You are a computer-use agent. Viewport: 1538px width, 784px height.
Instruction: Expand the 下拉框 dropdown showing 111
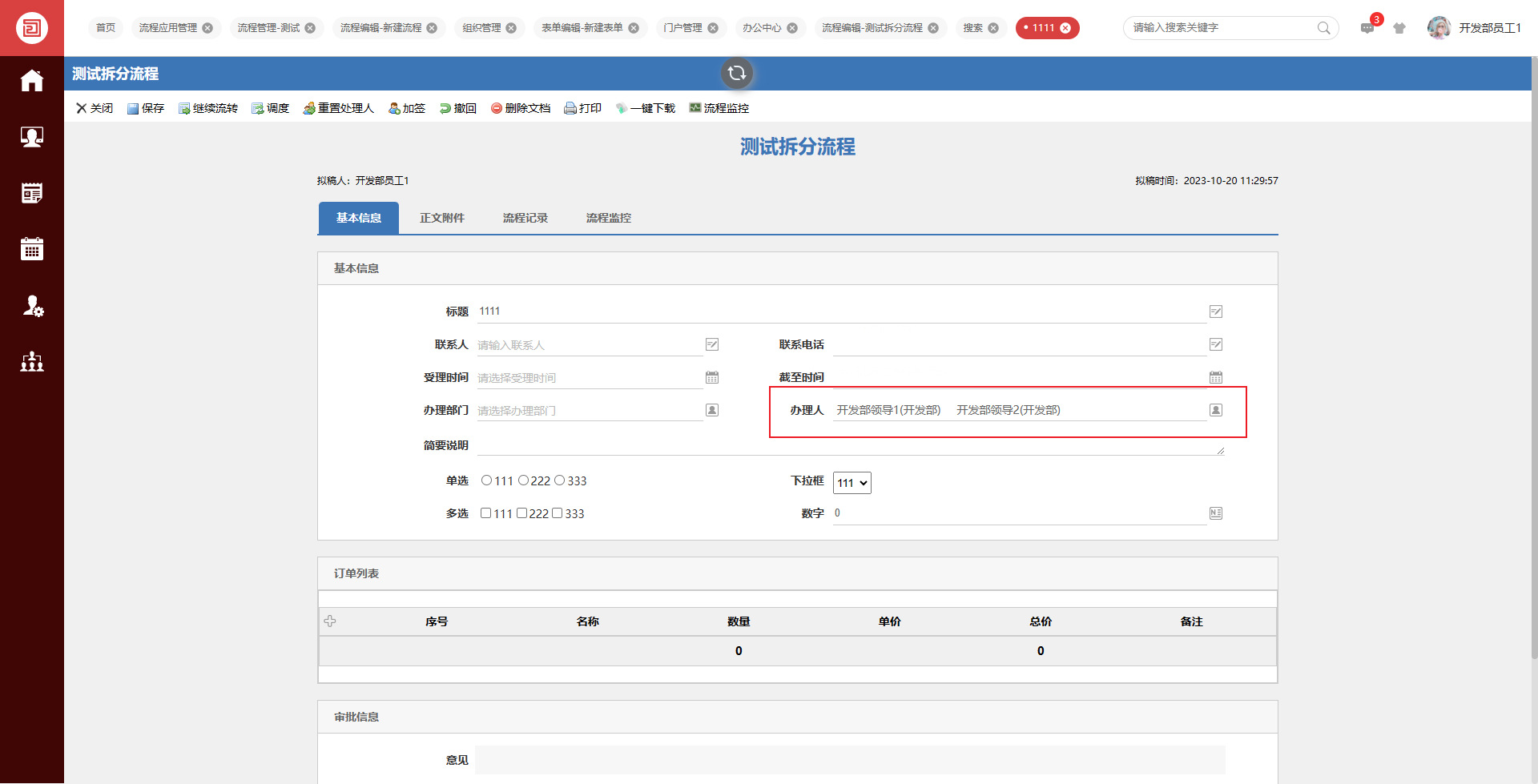pyautogui.click(x=852, y=483)
